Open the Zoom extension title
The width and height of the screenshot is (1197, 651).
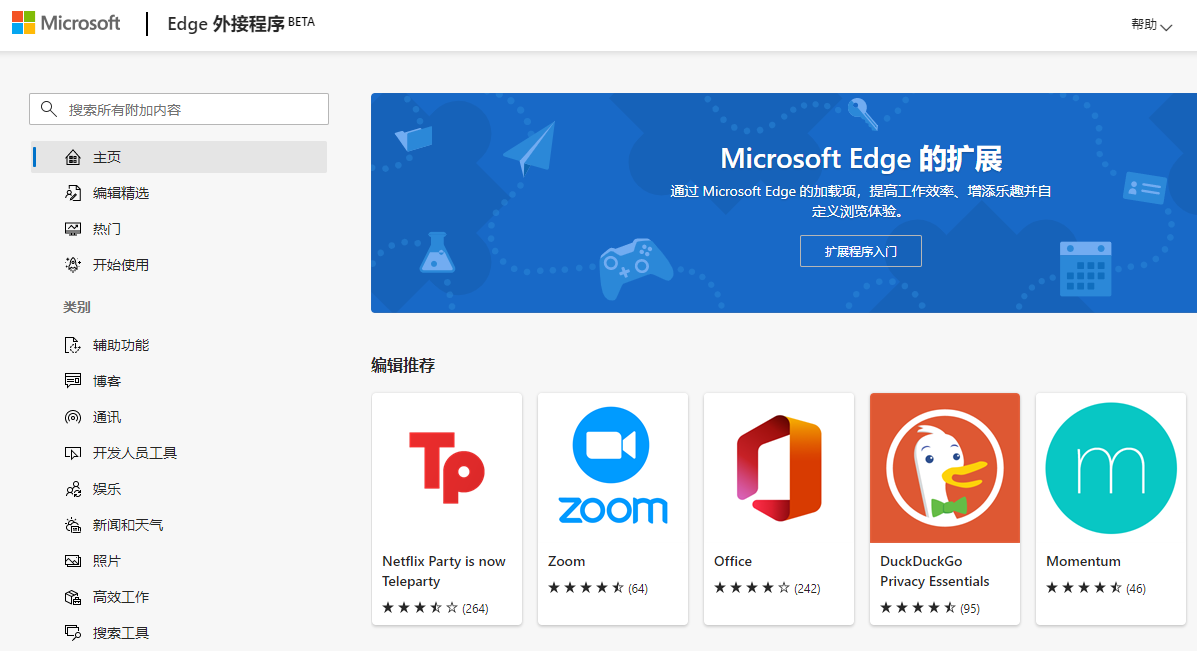tap(566, 561)
